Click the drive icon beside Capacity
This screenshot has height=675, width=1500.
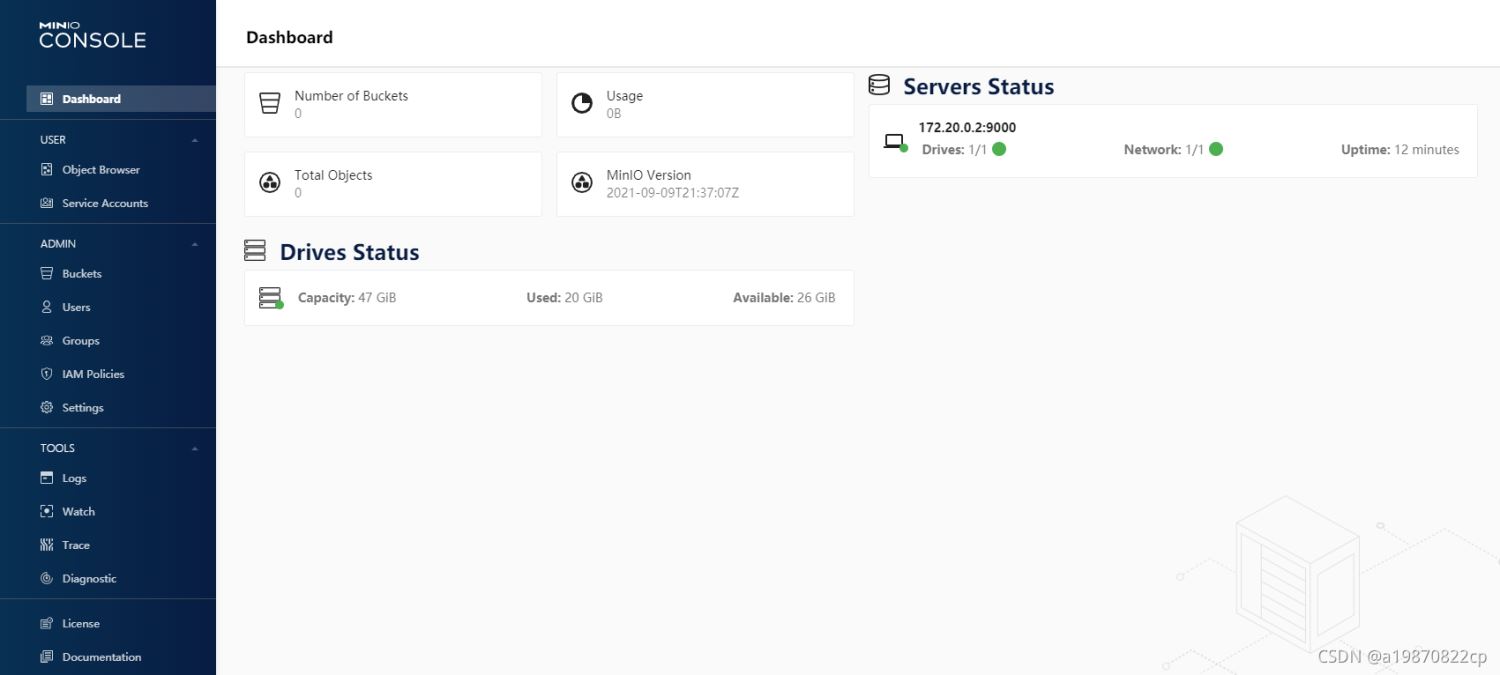coord(270,297)
